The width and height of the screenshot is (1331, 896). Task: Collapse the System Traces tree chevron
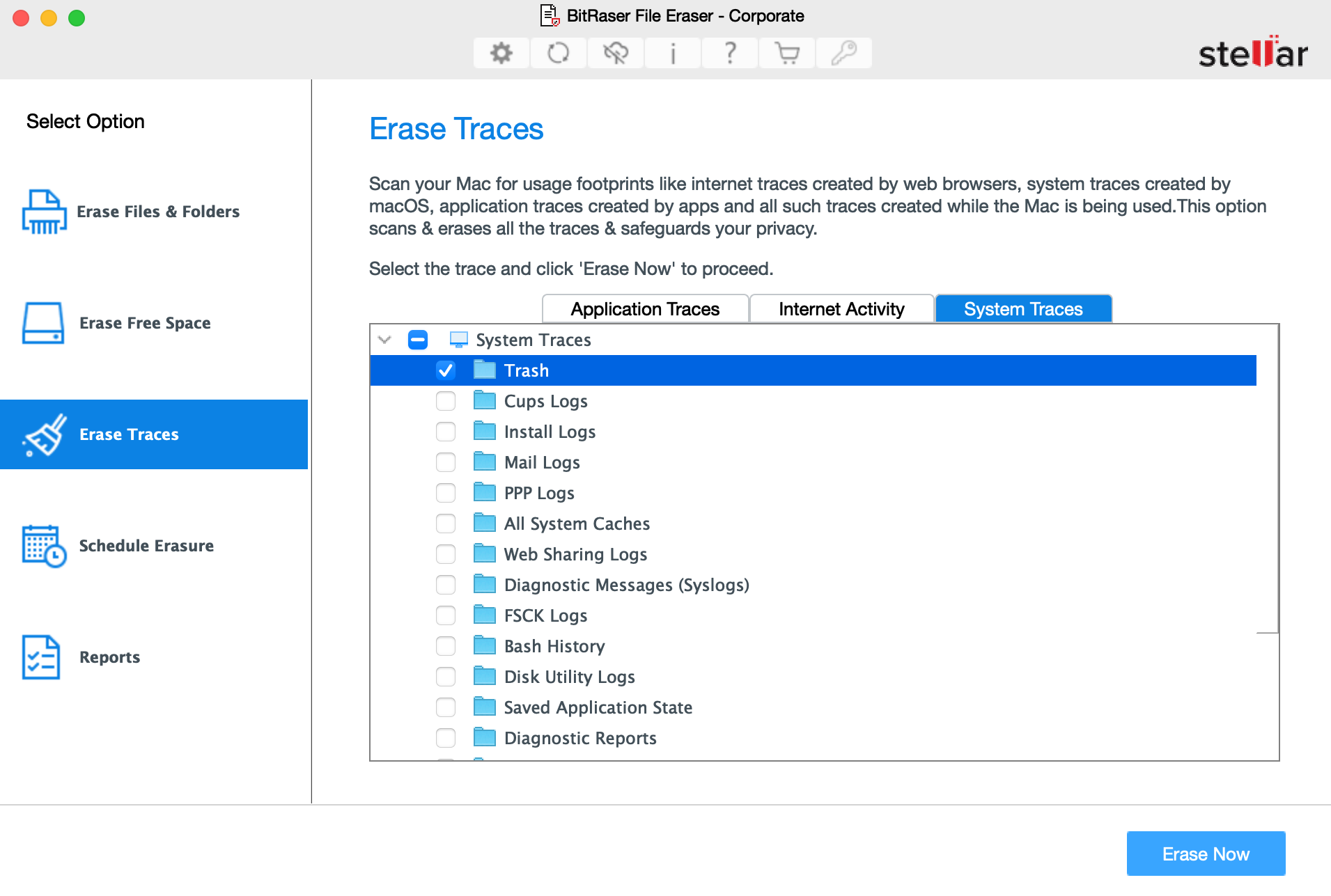[x=384, y=340]
